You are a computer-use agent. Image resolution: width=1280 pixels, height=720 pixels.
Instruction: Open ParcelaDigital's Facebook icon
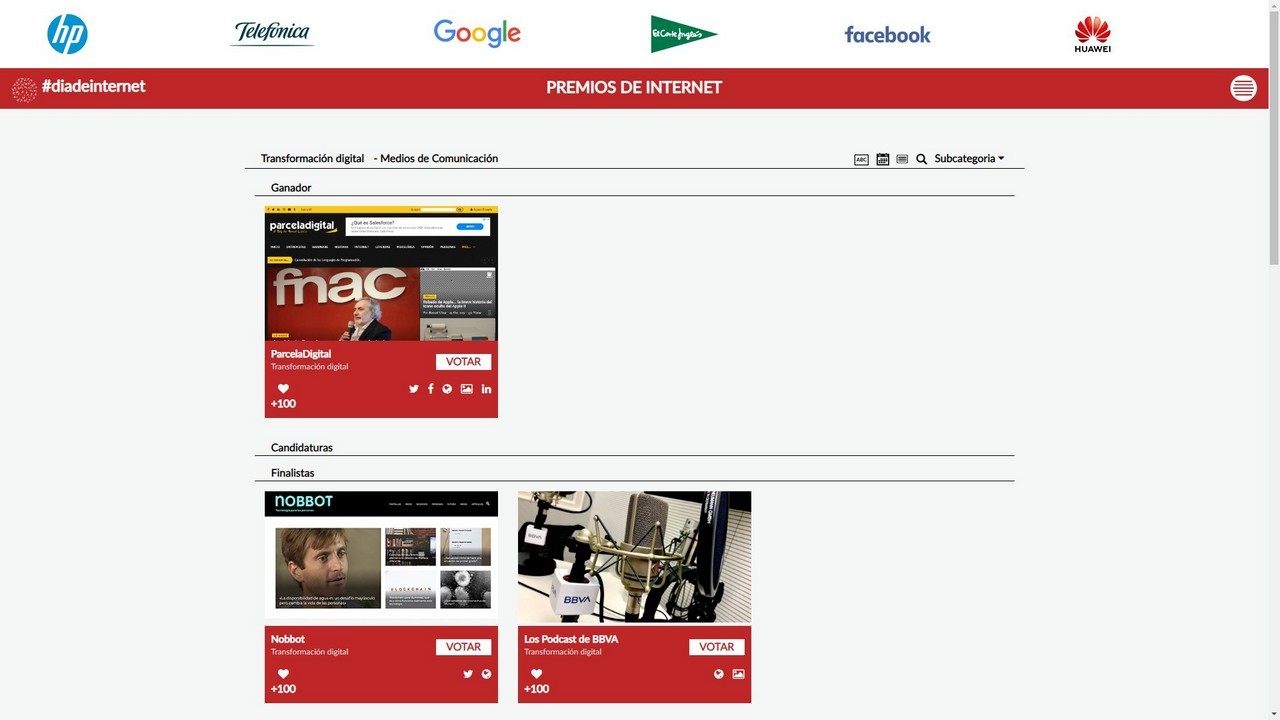431,389
